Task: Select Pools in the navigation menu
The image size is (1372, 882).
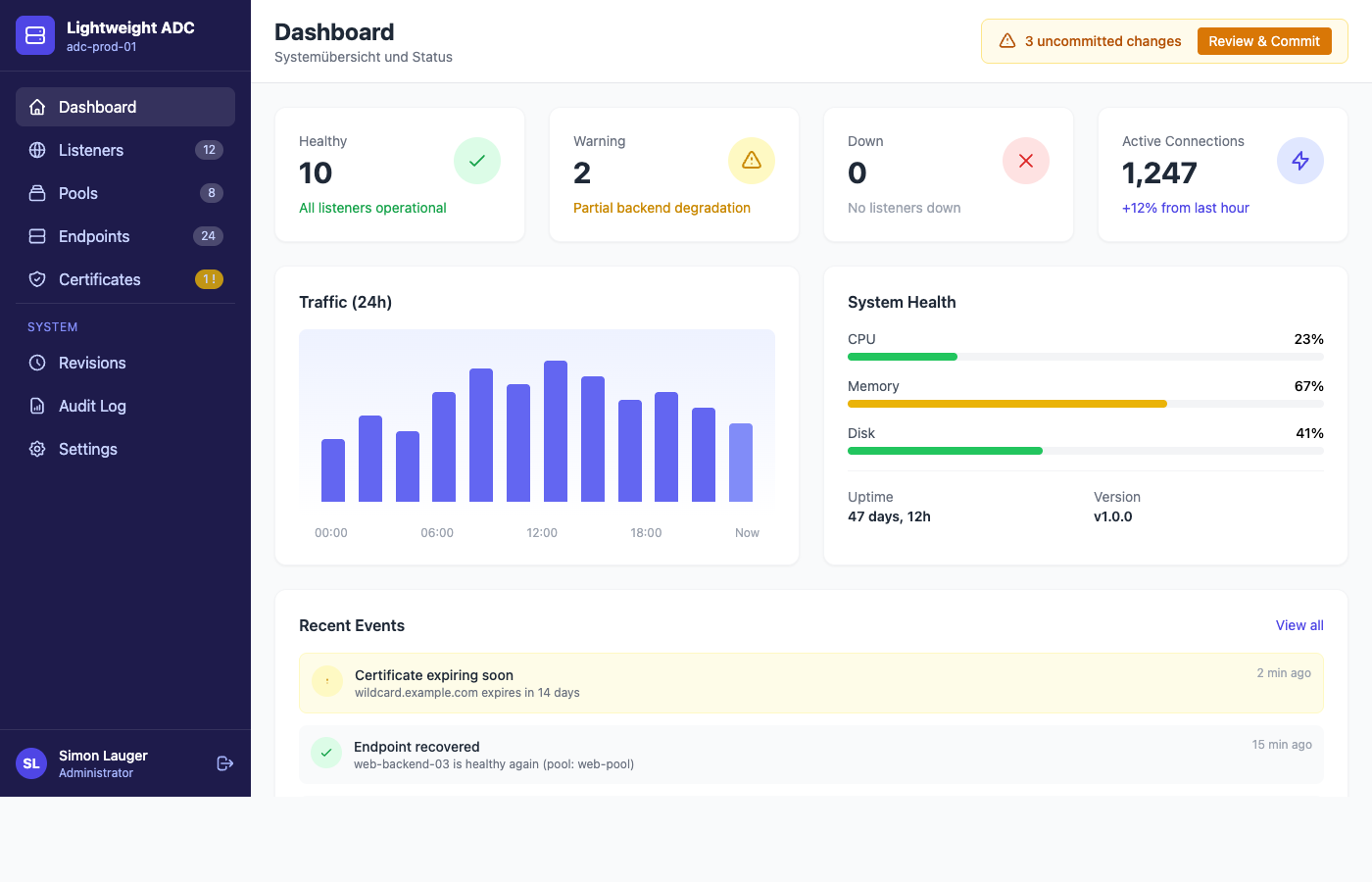Action: 78,193
